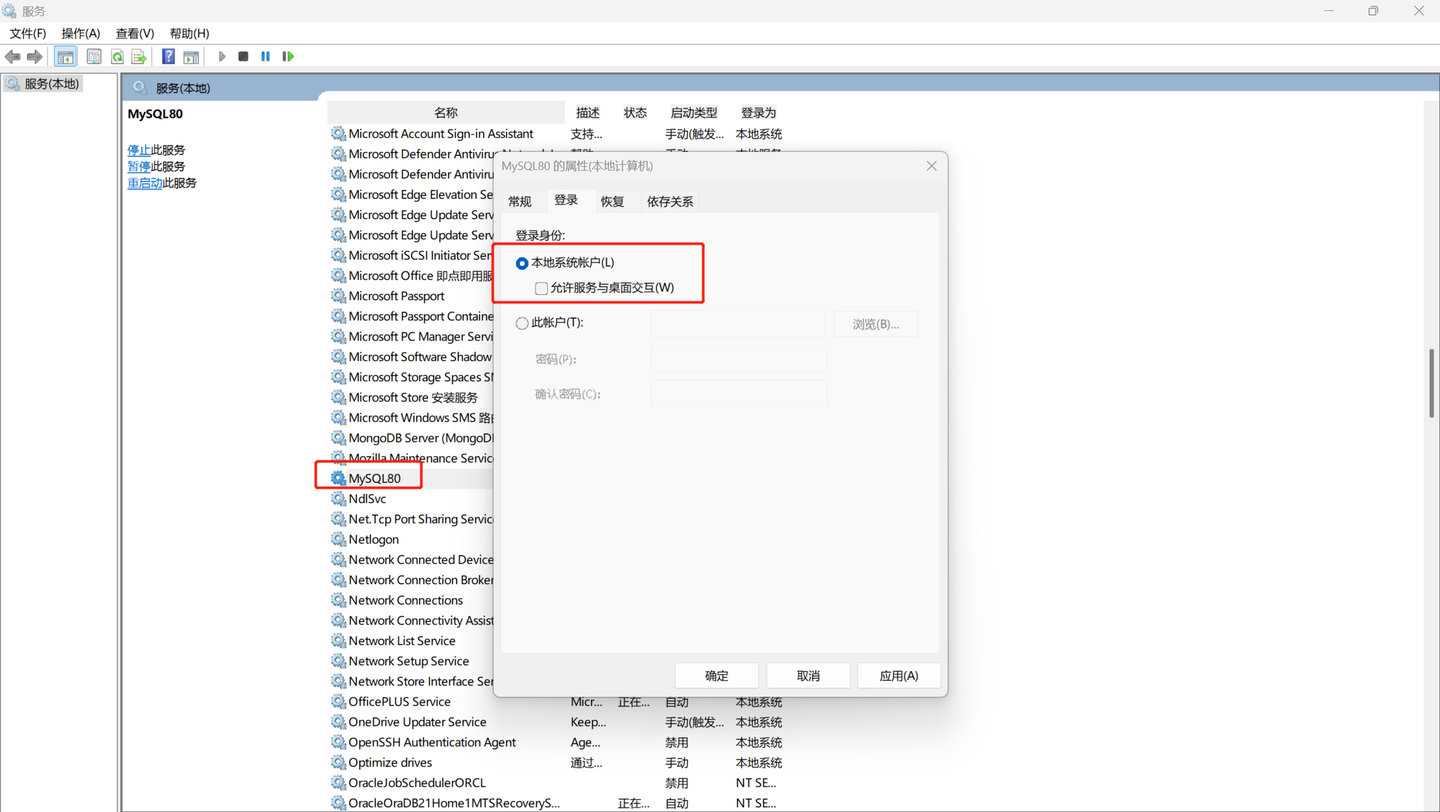Image resolution: width=1440 pixels, height=812 pixels.
Task: Click gear icon of NdISvc service
Action: [x=338, y=499]
